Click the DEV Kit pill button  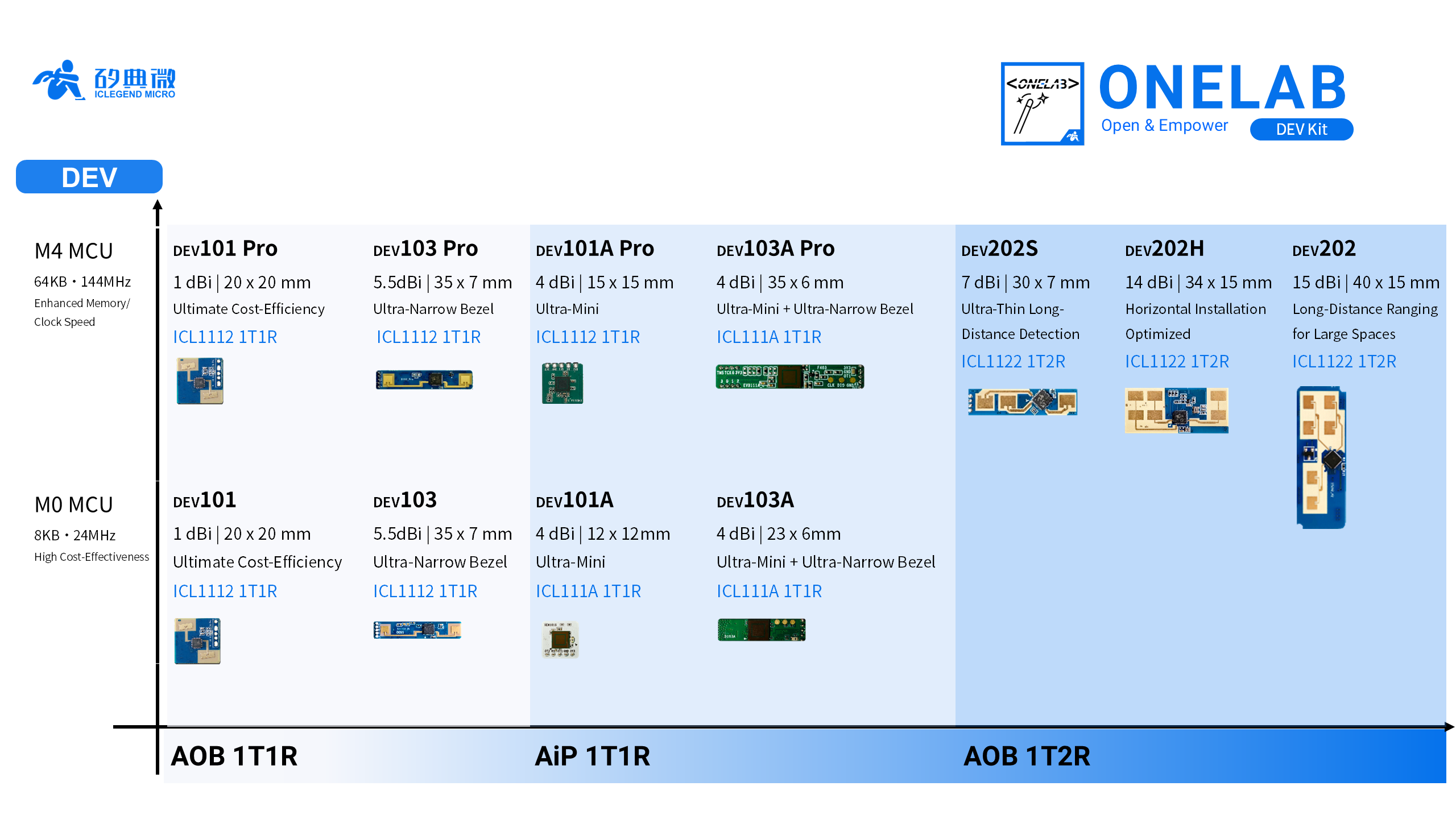[1301, 130]
